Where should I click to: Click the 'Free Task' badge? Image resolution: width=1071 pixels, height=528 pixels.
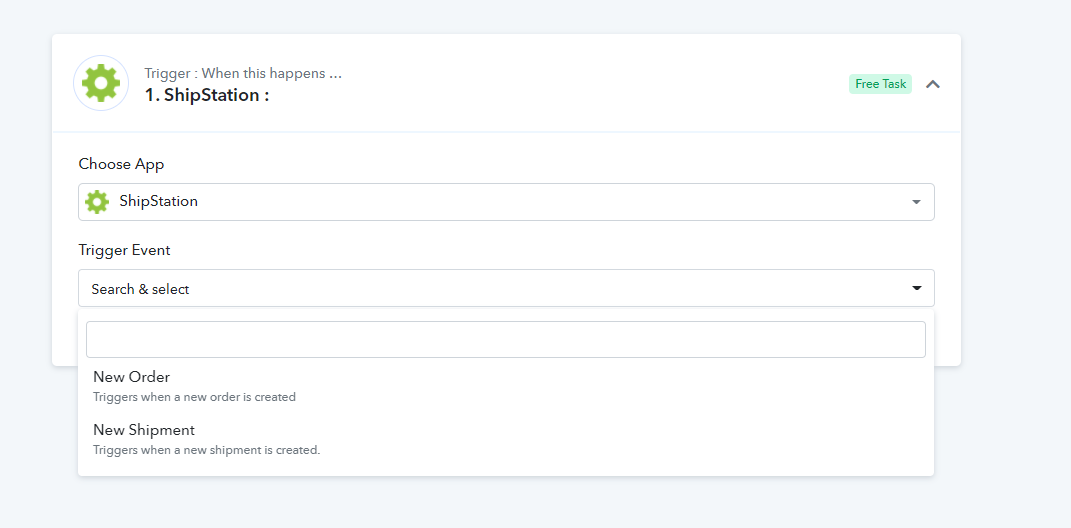(x=880, y=84)
